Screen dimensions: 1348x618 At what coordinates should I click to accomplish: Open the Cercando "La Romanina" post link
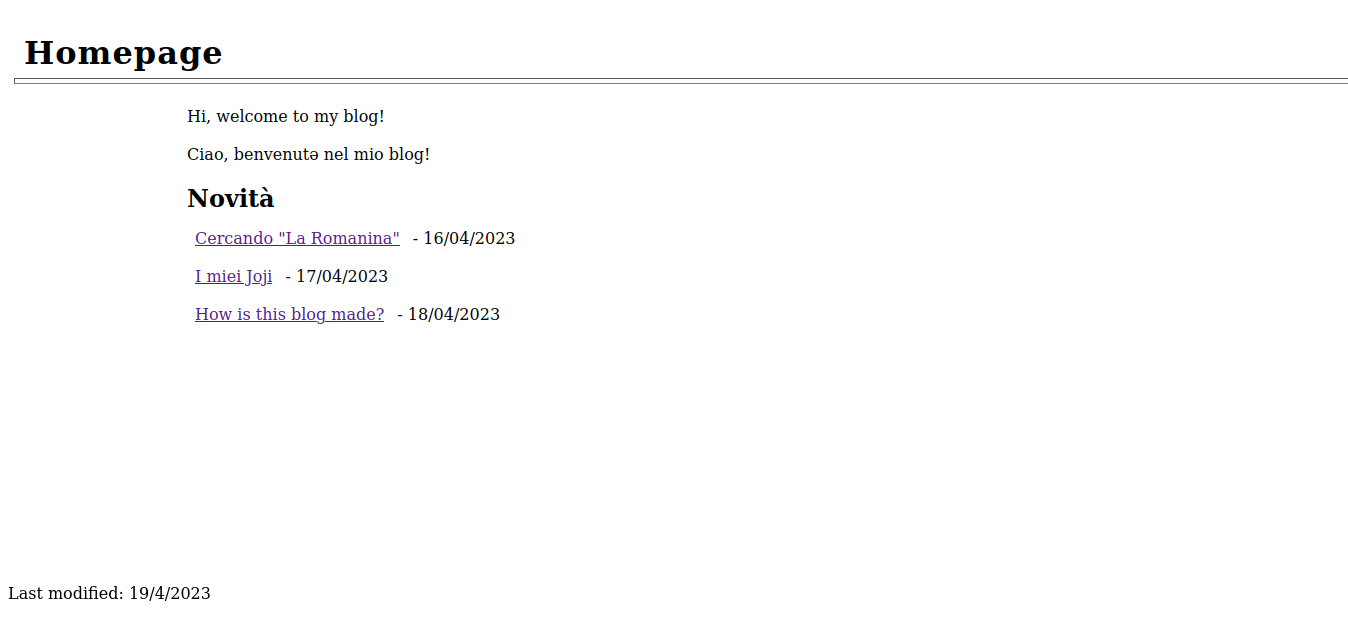297,238
